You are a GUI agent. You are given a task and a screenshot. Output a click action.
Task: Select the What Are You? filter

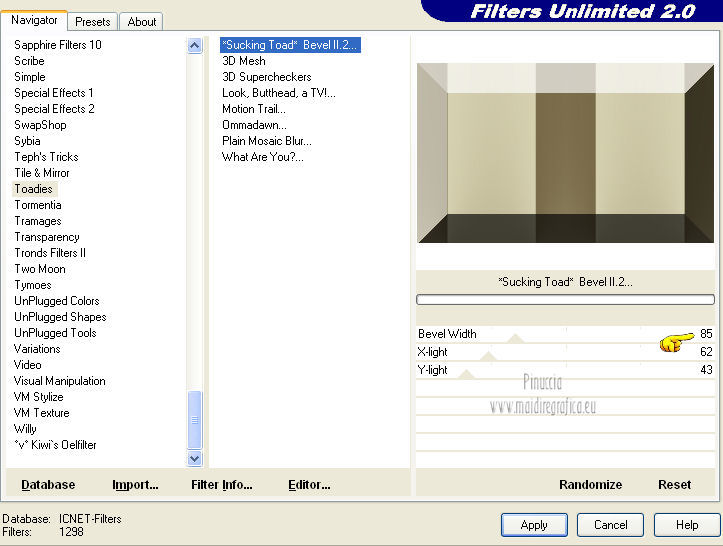[x=262, y=157]
